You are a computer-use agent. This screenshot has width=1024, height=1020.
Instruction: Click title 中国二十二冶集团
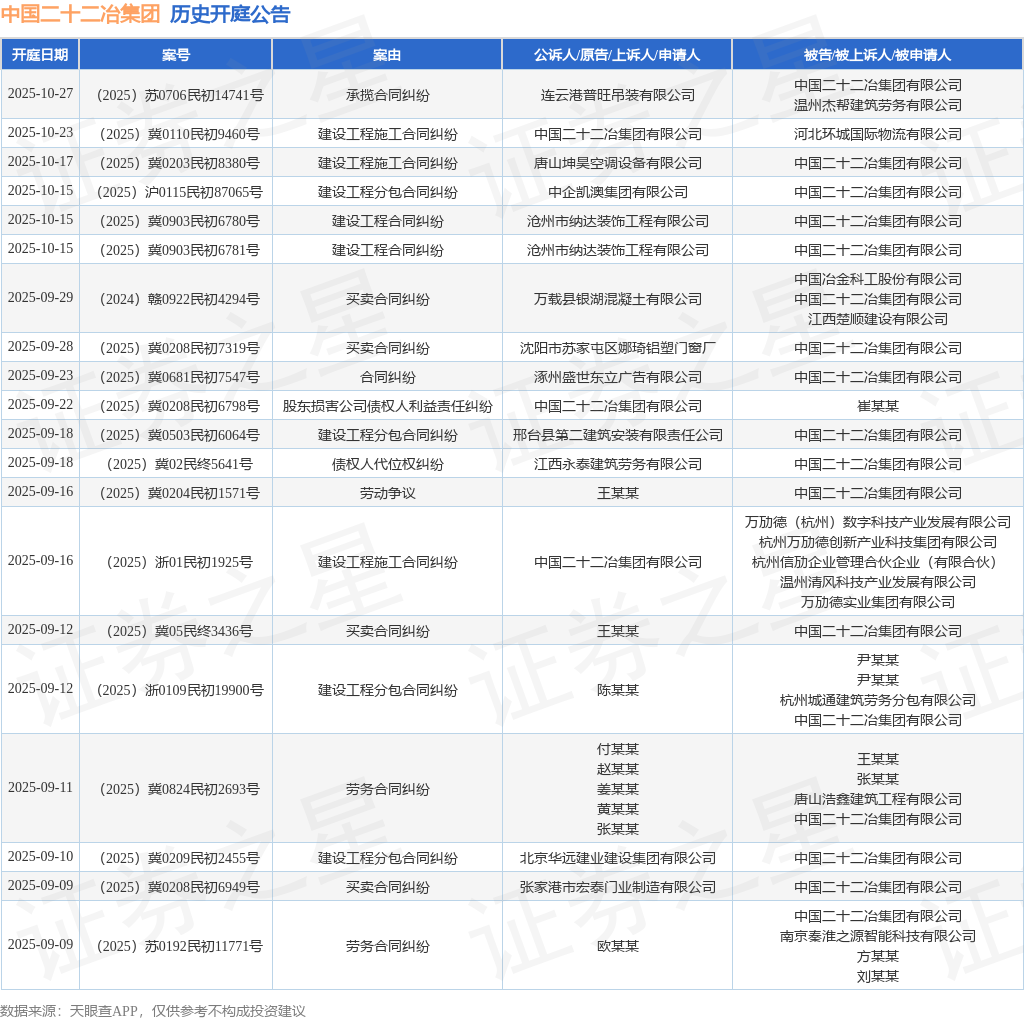point(80,14)
